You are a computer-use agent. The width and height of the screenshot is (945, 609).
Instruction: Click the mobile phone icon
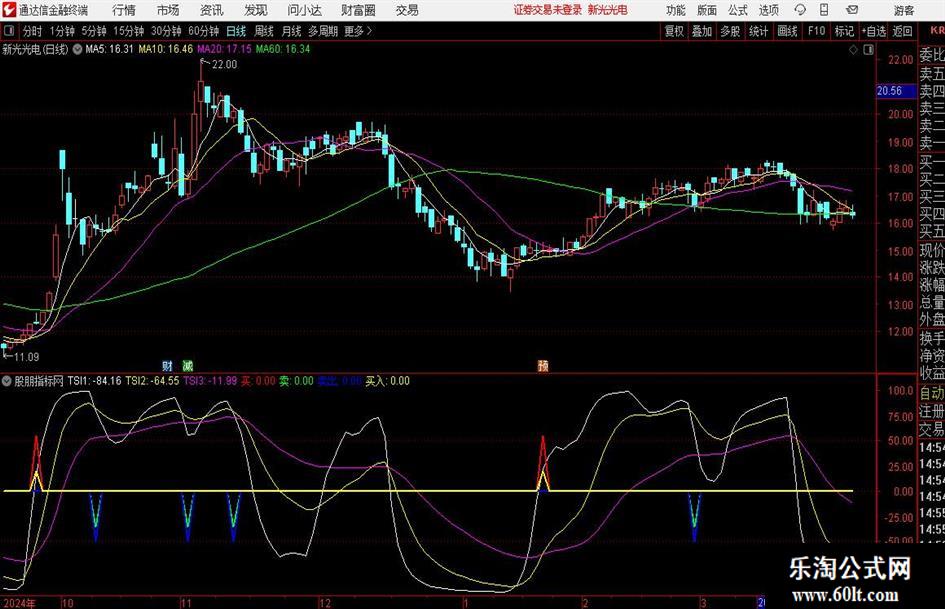(x=824, y=10)
